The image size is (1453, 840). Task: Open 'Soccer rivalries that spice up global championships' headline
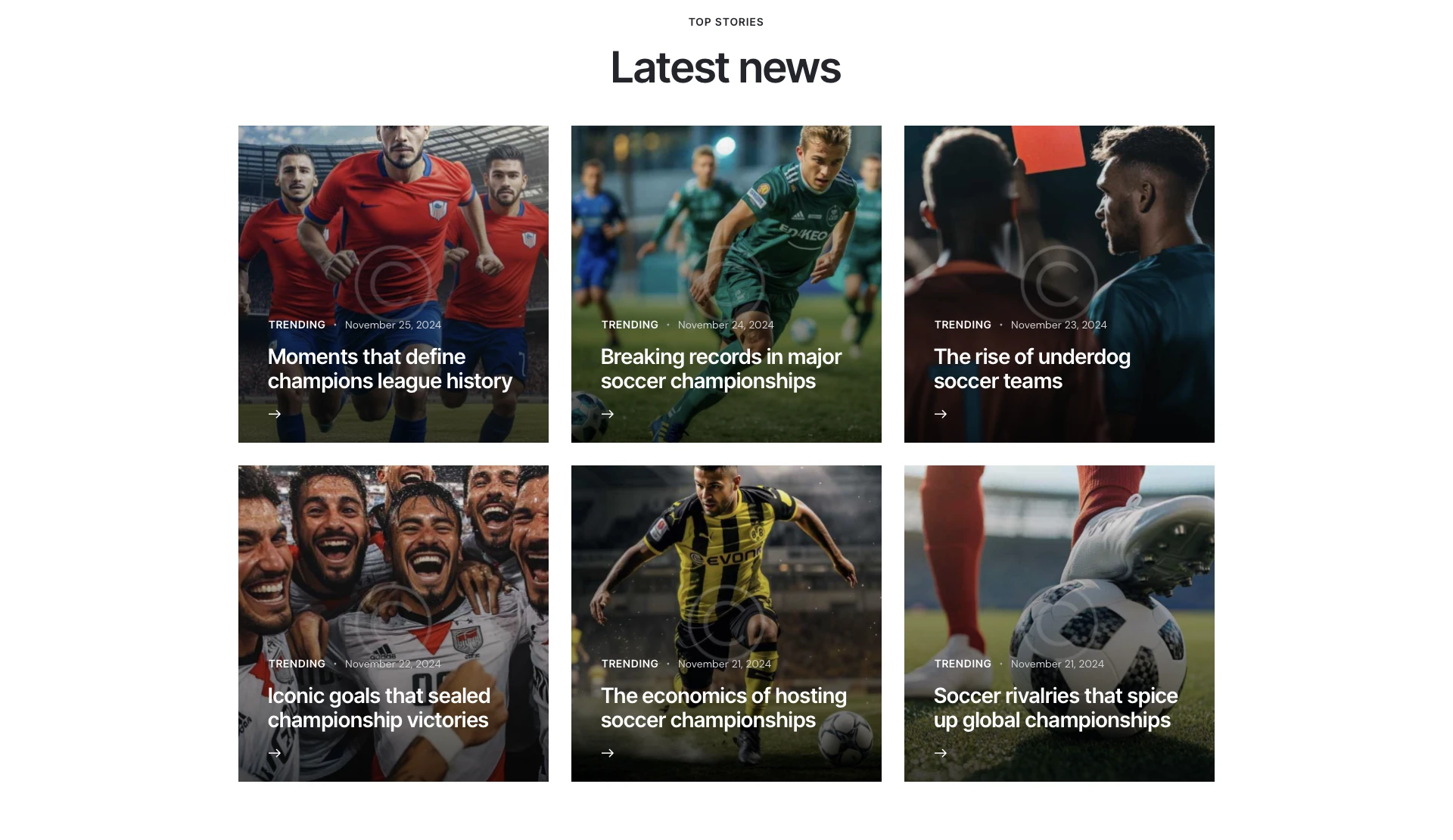1056,708
